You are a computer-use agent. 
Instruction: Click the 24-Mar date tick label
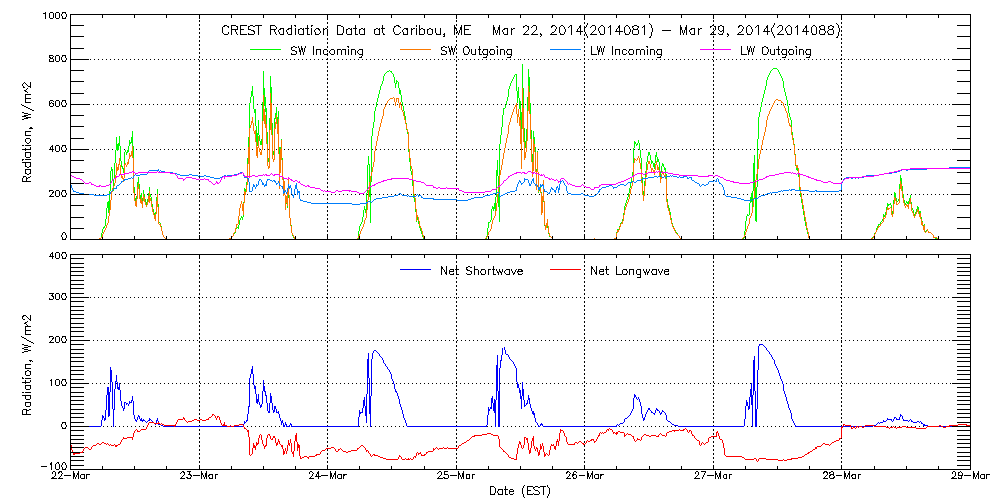[x=328, y=476]
